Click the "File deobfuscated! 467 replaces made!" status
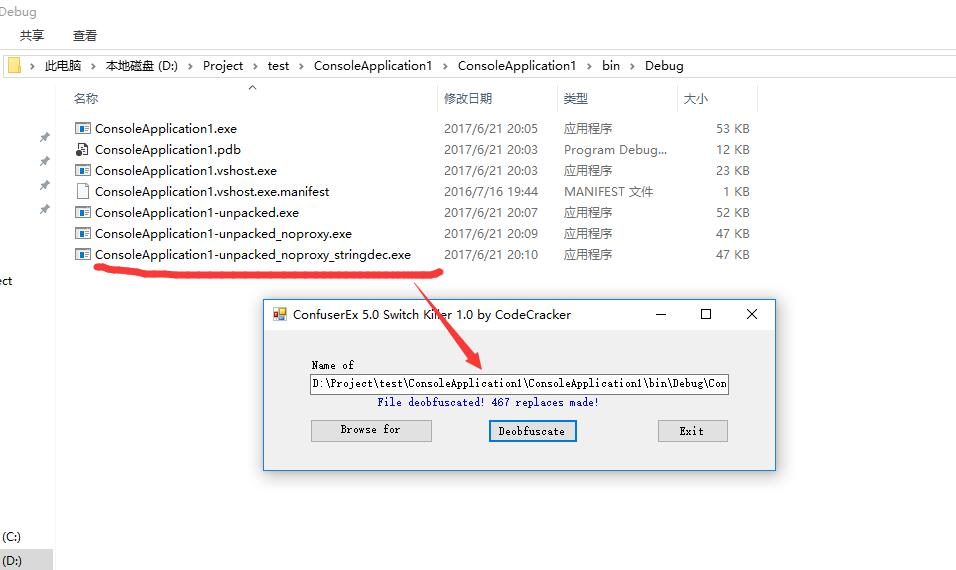The height and width of the screenshot is (570, 956). [x=488, y=402]
